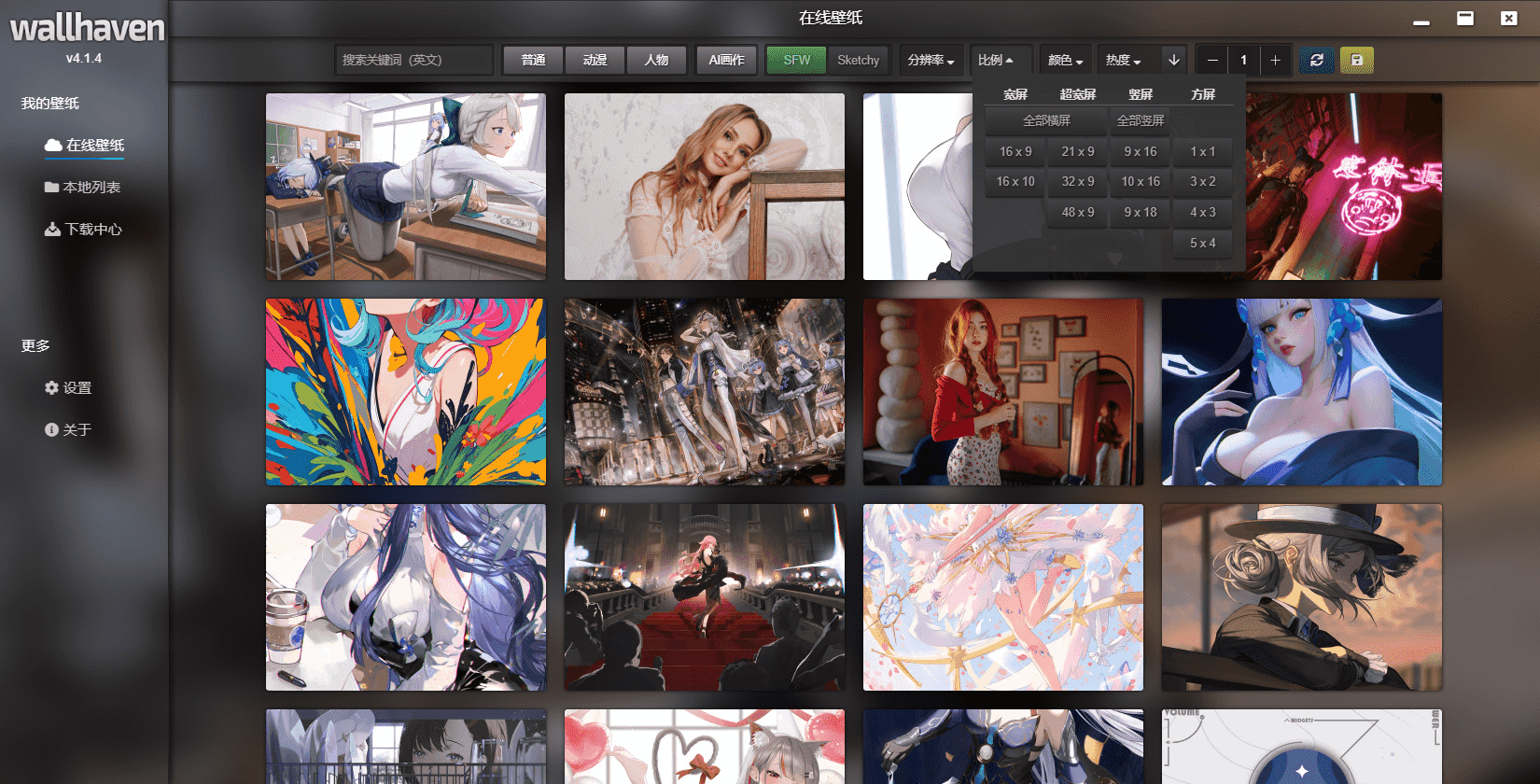Expand the 颜色 color dropdown
Viewport: 1540px width, 784px height.
pyautogui.click(x=1065, y=60)
